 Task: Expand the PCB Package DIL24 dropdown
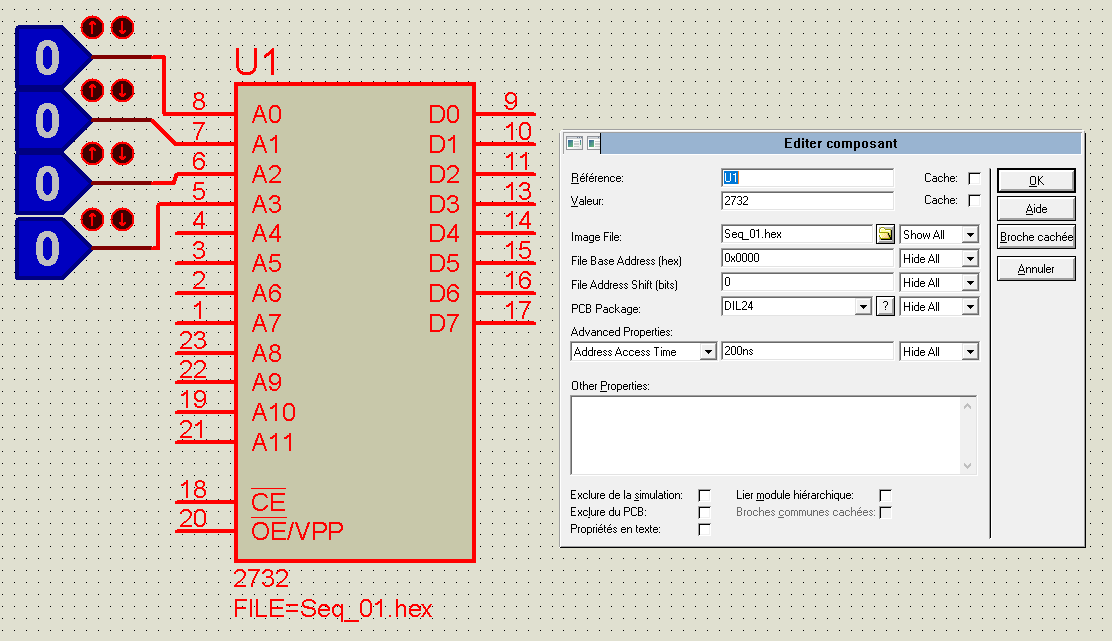[x=864, y=307]
